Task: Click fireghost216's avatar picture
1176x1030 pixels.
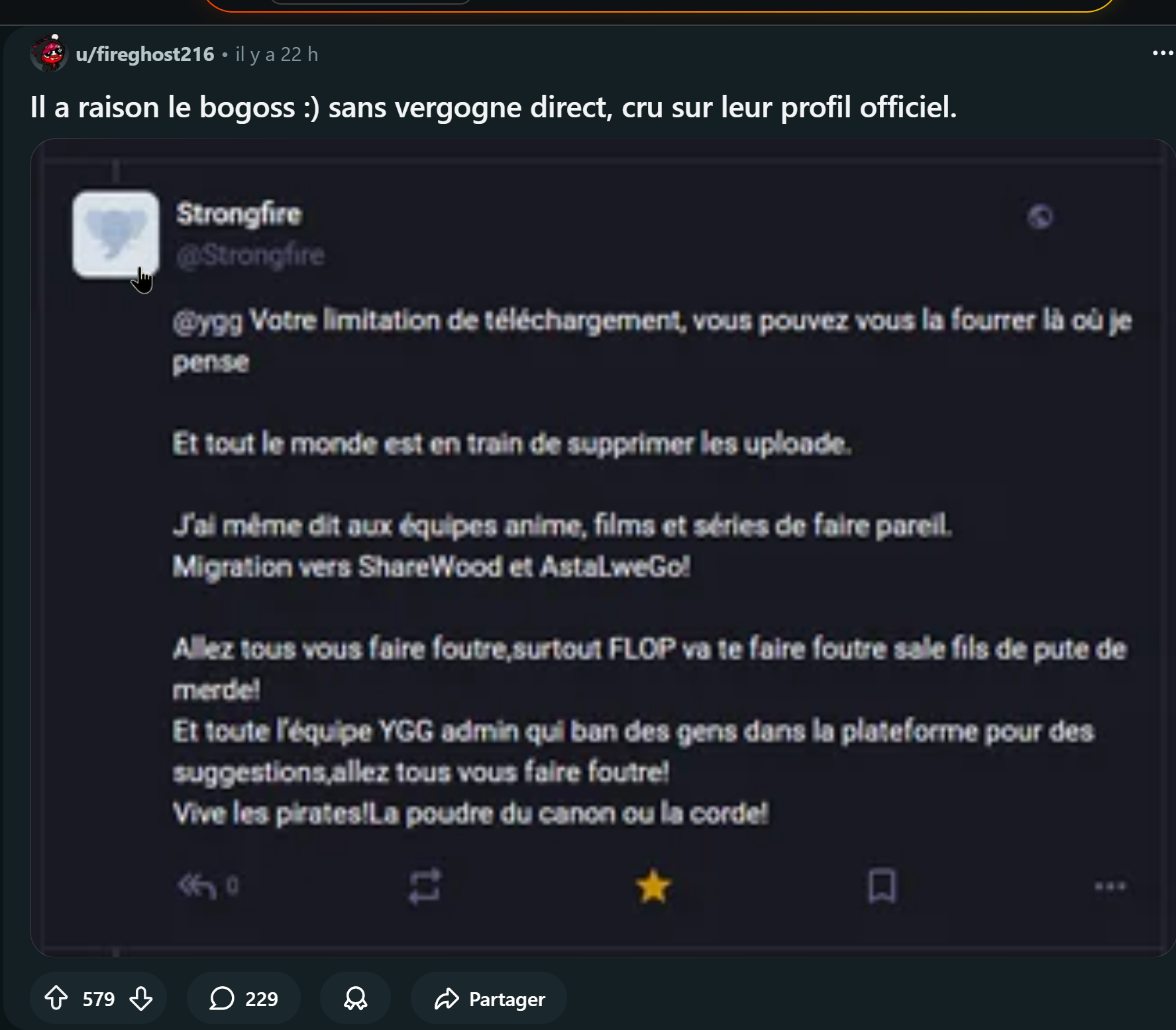Action: pos(49,53)
